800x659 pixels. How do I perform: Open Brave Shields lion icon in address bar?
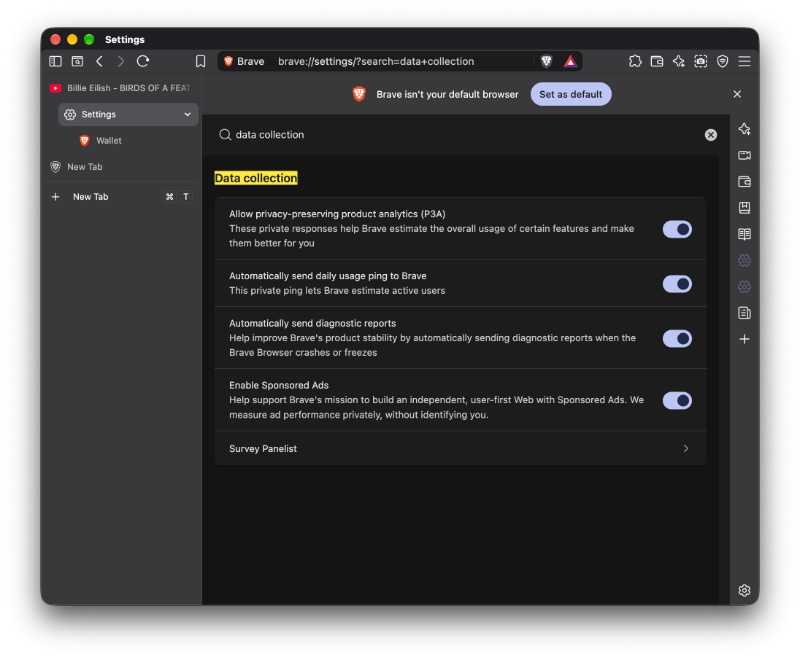546,61
